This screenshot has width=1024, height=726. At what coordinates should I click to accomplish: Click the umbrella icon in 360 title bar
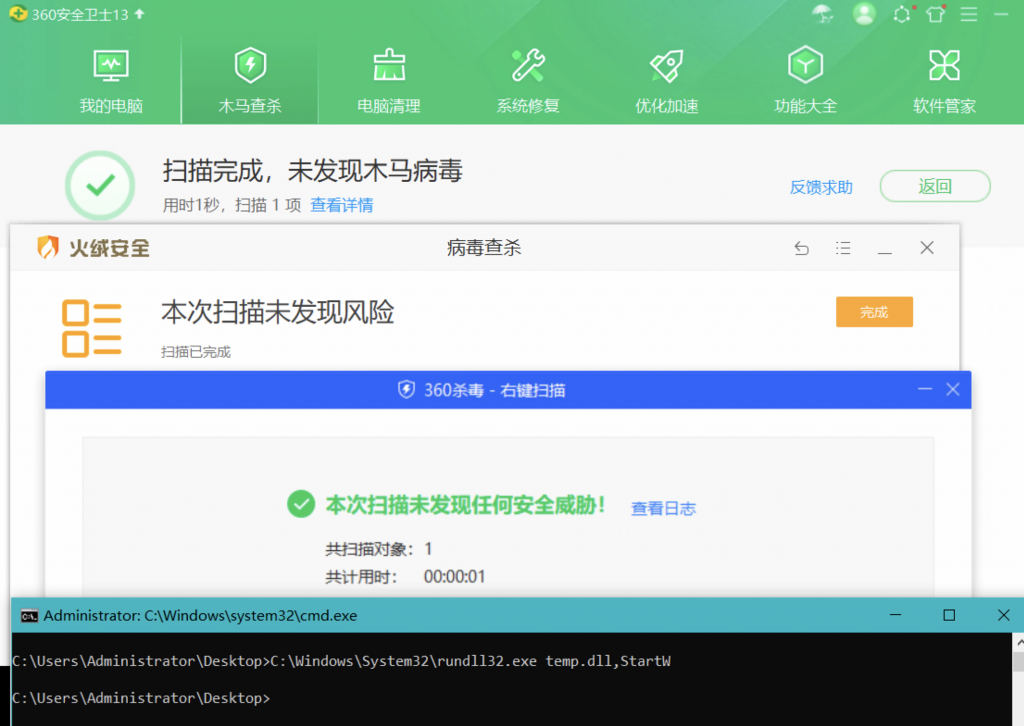pos(823,14)
